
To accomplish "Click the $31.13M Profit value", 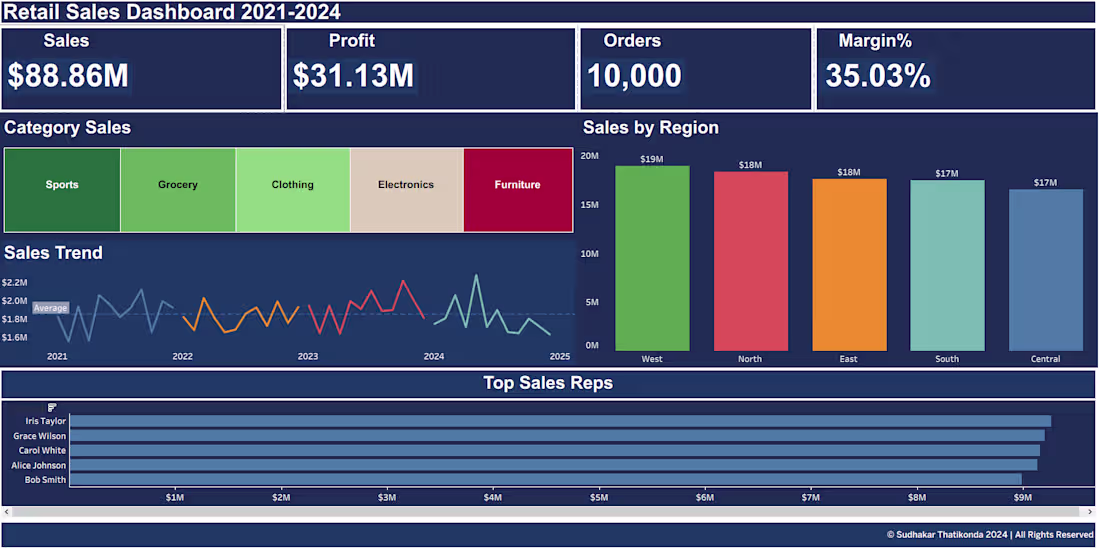I will pos(353,76).
